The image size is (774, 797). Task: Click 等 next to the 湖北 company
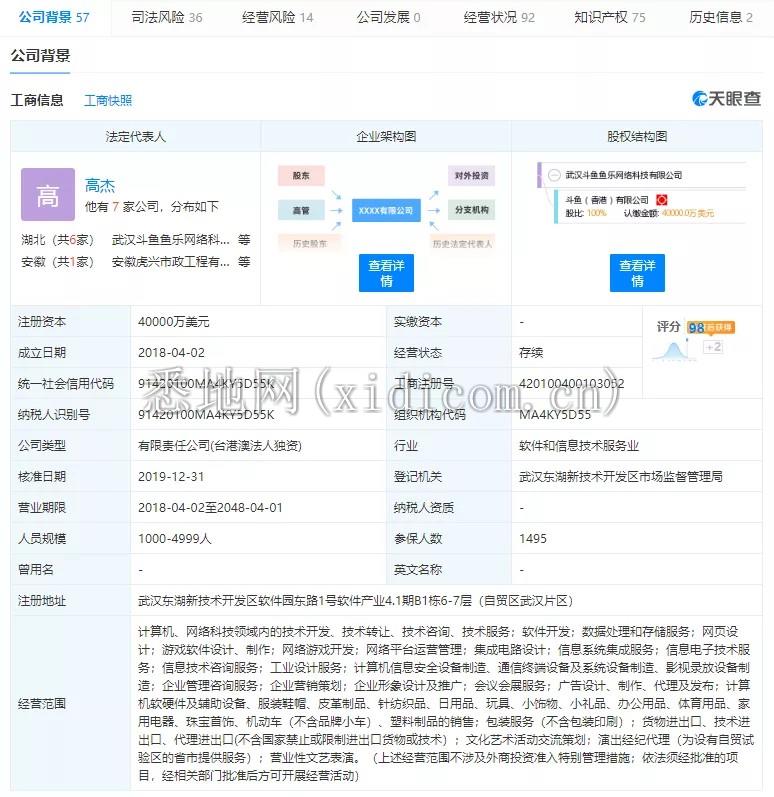click(244, 239)
